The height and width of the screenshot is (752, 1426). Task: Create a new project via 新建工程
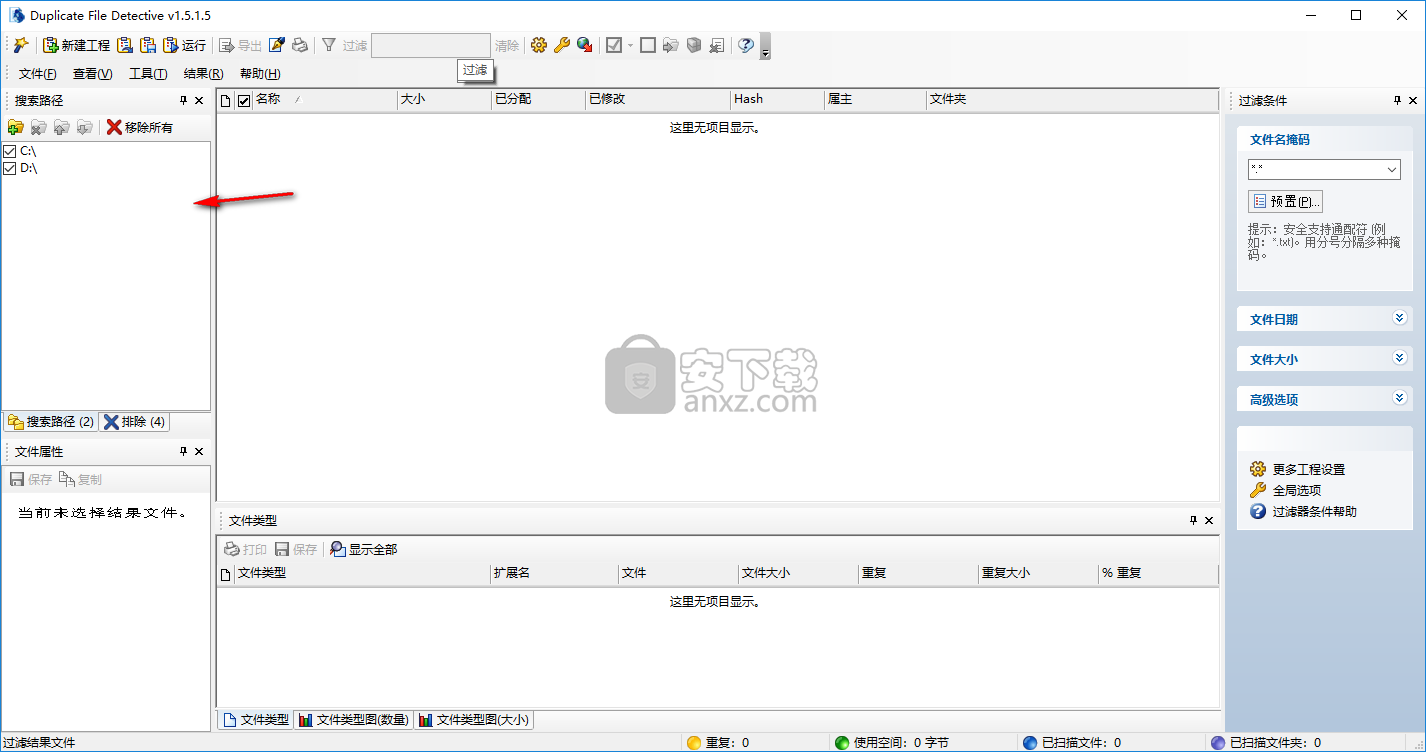coord(76,45)
